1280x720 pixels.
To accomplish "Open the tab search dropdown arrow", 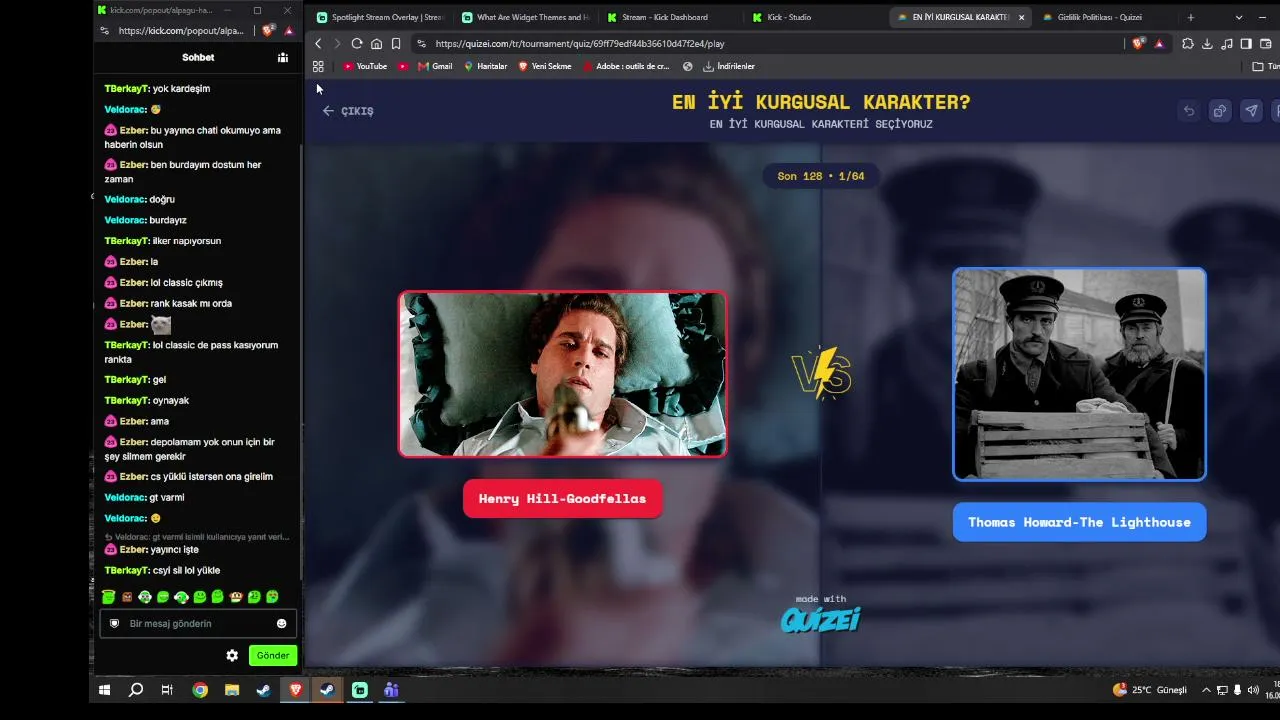I will 1239,17.
